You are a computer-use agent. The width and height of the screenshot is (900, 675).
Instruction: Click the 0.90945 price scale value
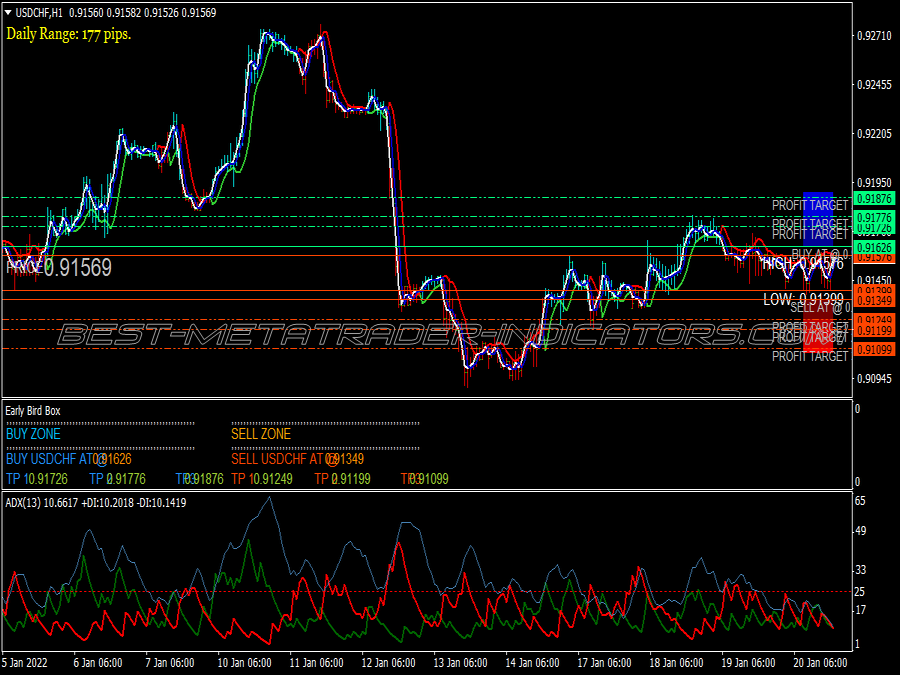click(x=875, y=379)
